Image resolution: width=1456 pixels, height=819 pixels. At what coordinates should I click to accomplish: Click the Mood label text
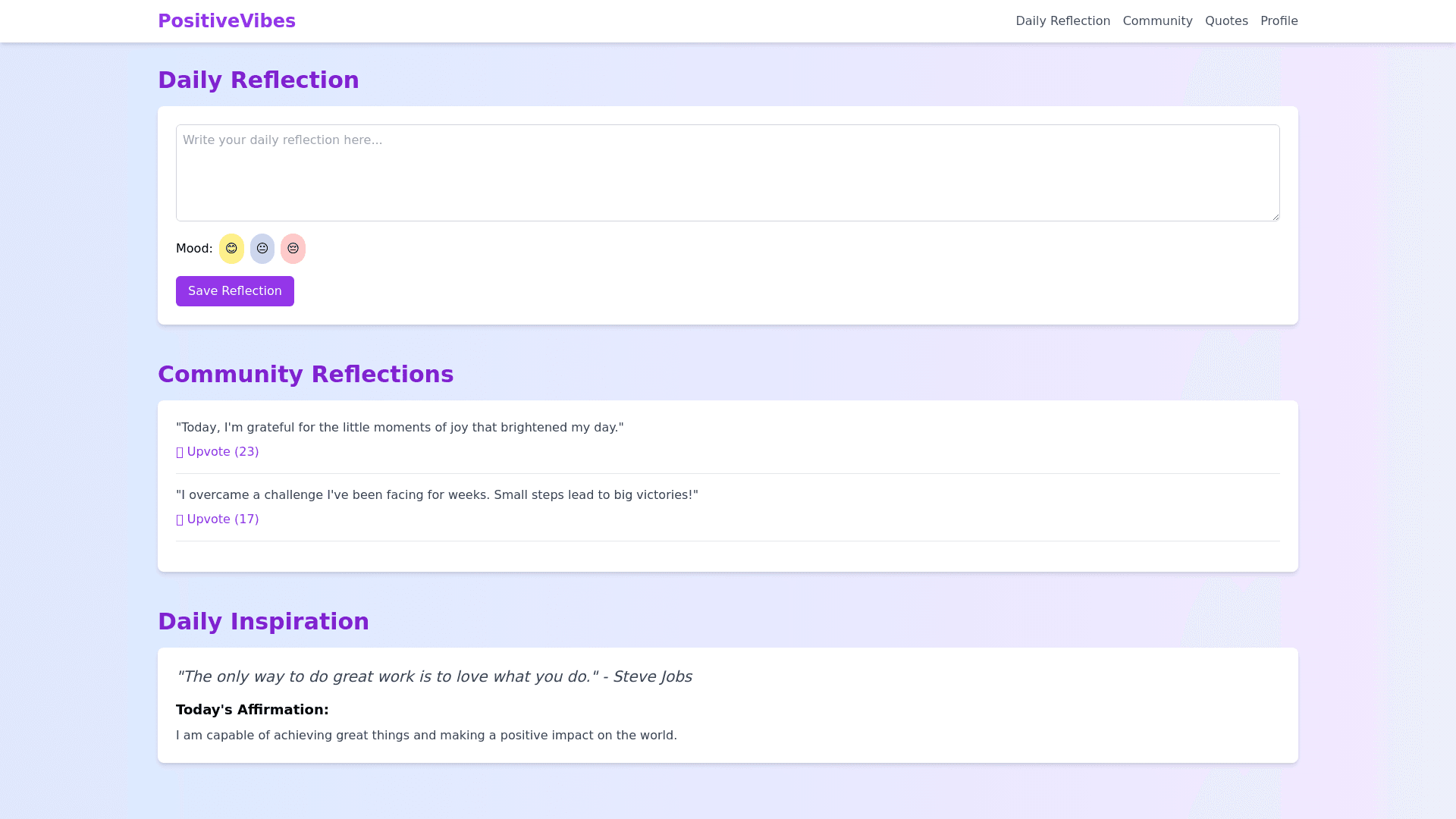tap(194, 249)
